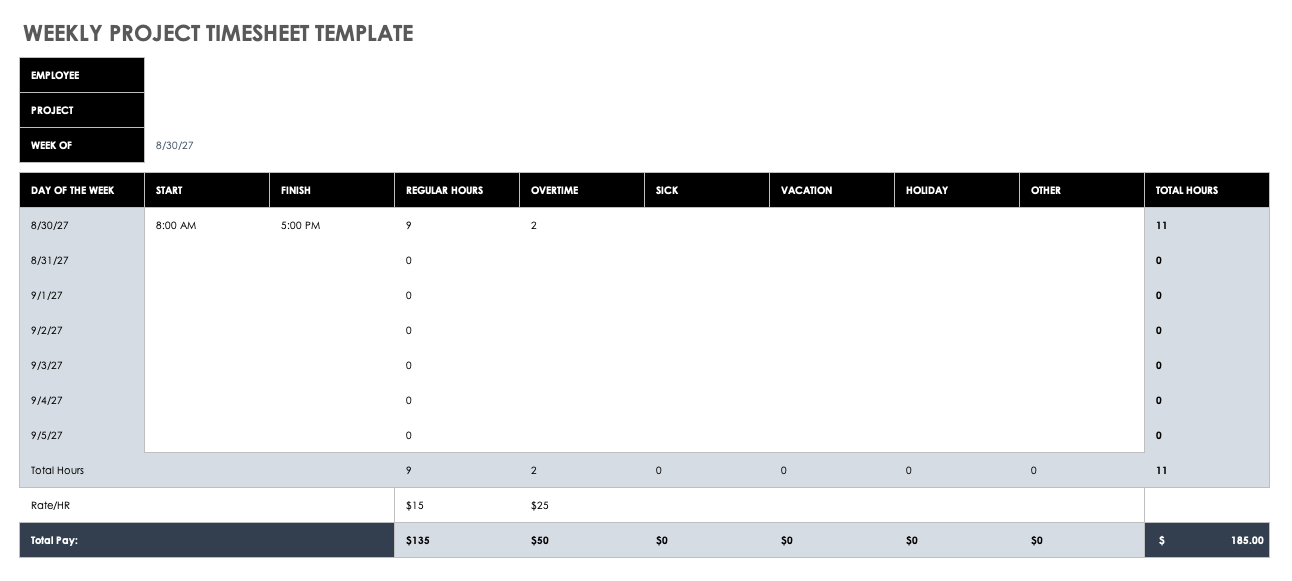Click the 5:00 PM finish time cell
The image size is (1292, 581).
[301, 225]
